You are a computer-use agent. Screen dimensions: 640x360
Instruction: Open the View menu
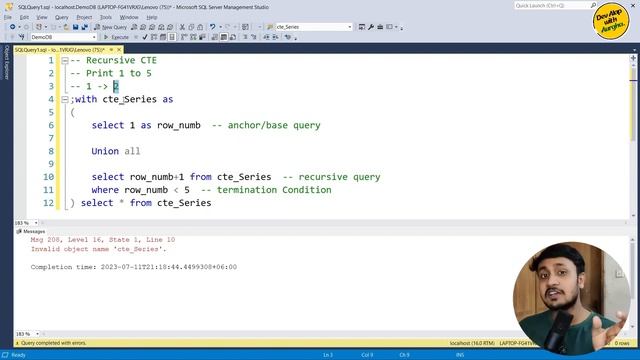[42, 17]
